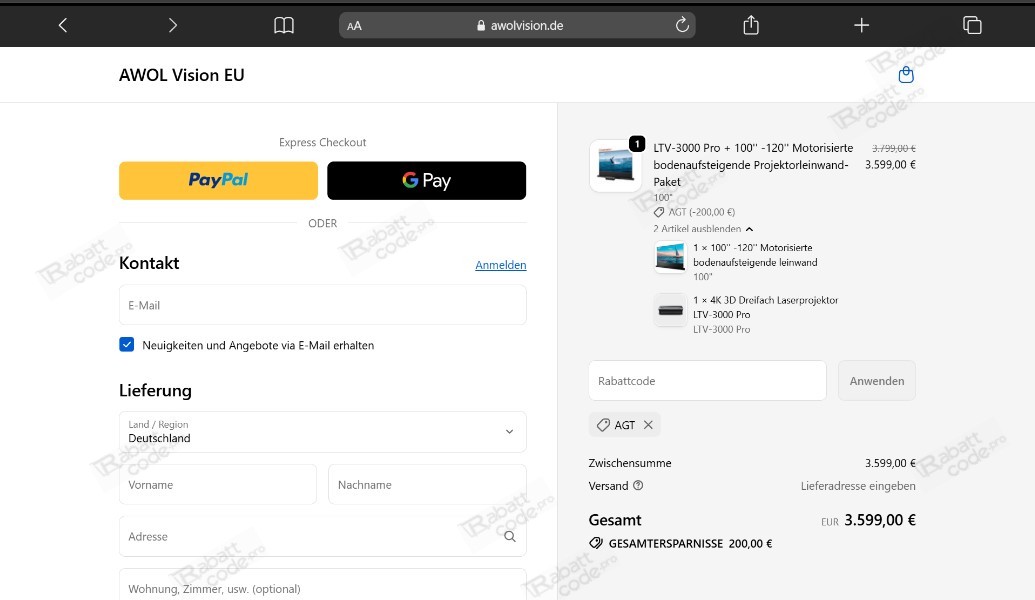Click the address search magnifier icon
Image resolution: width=1035 pixels, height=600 pixels.
click(510, 536)
